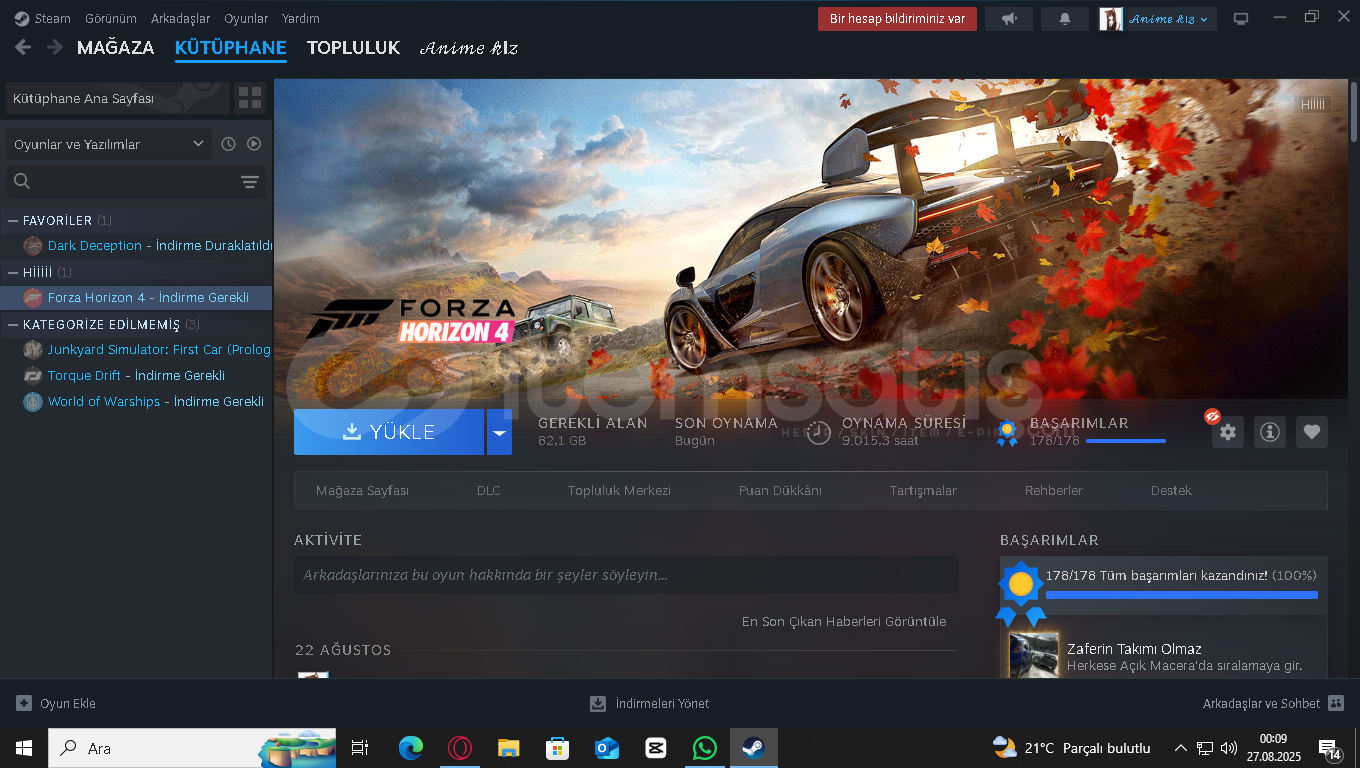This screenshot has height=768, width=1360.
Task: Open the Topluluk Merkezi link
Action: tap(619, 491)
